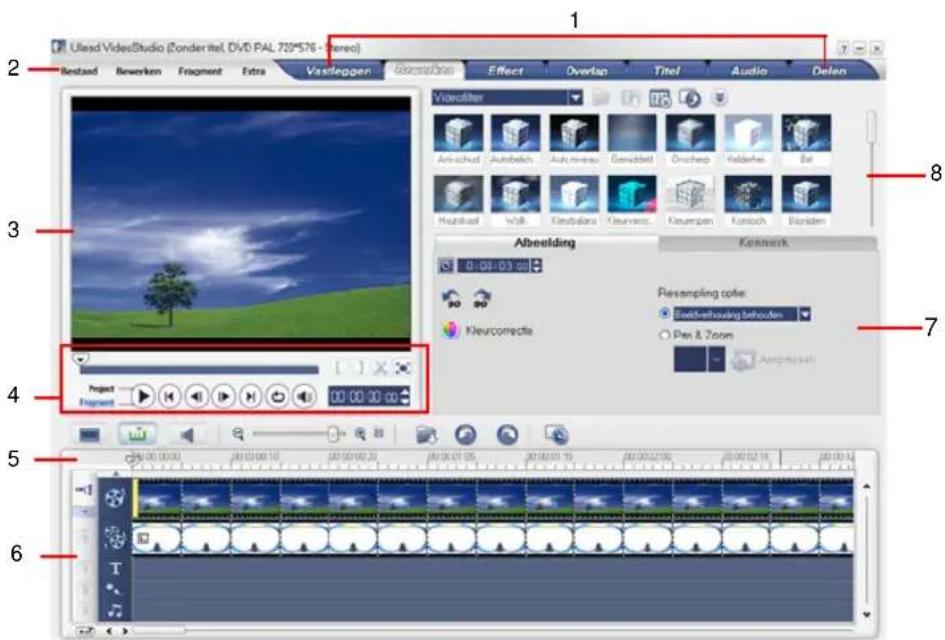
Task: Select the Pan & Zoom radio button
Action: pos(665,335)
